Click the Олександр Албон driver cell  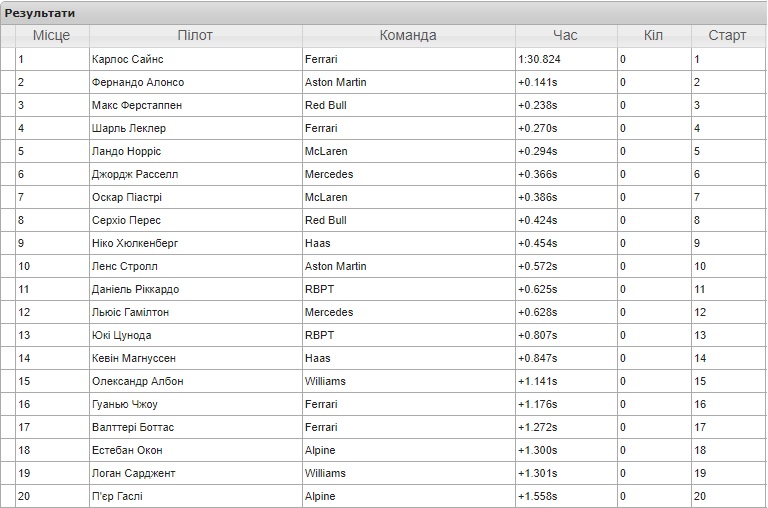195,382
